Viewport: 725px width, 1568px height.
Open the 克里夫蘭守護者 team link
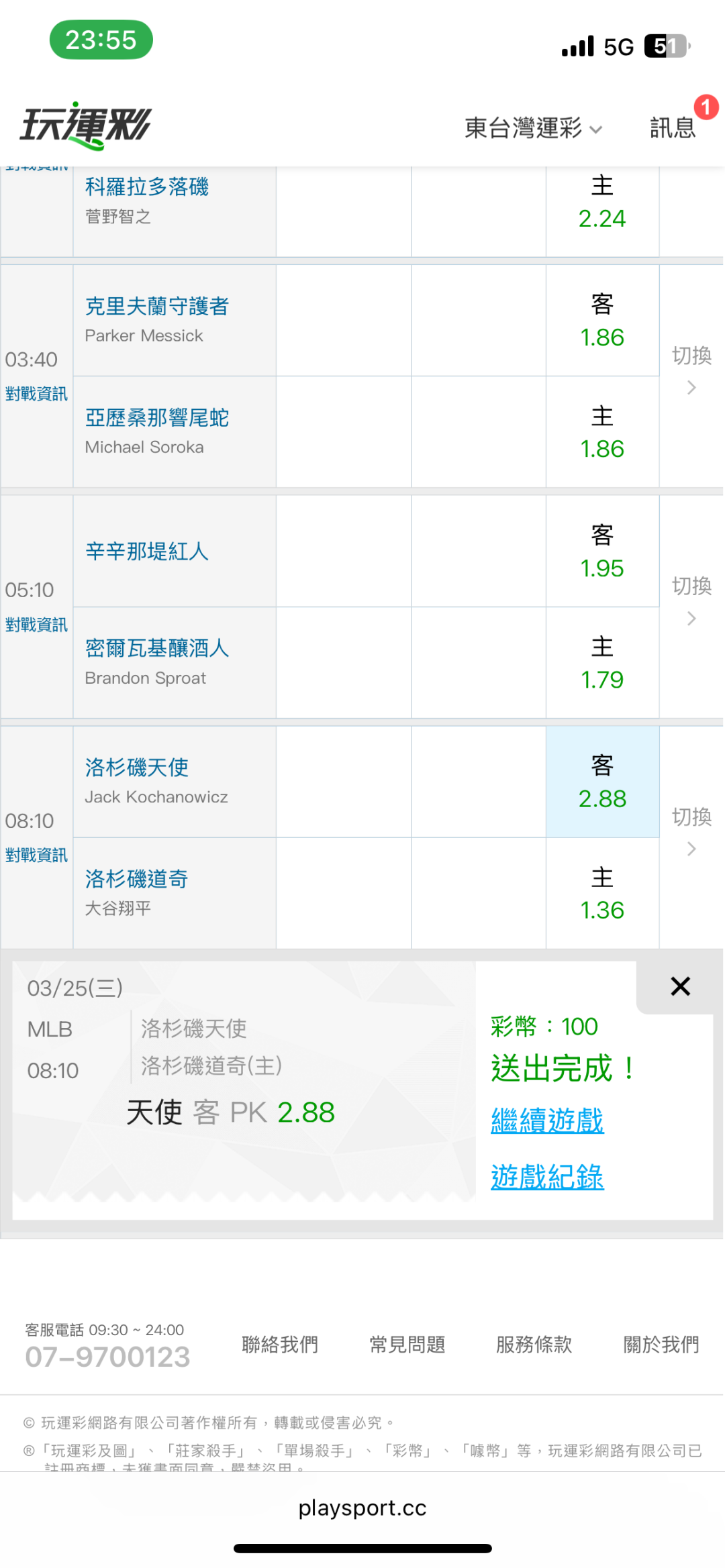point(157,307)
